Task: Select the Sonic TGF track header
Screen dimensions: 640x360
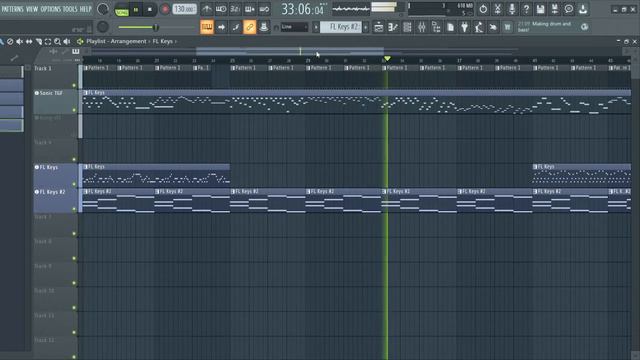Action: (55, 101)
